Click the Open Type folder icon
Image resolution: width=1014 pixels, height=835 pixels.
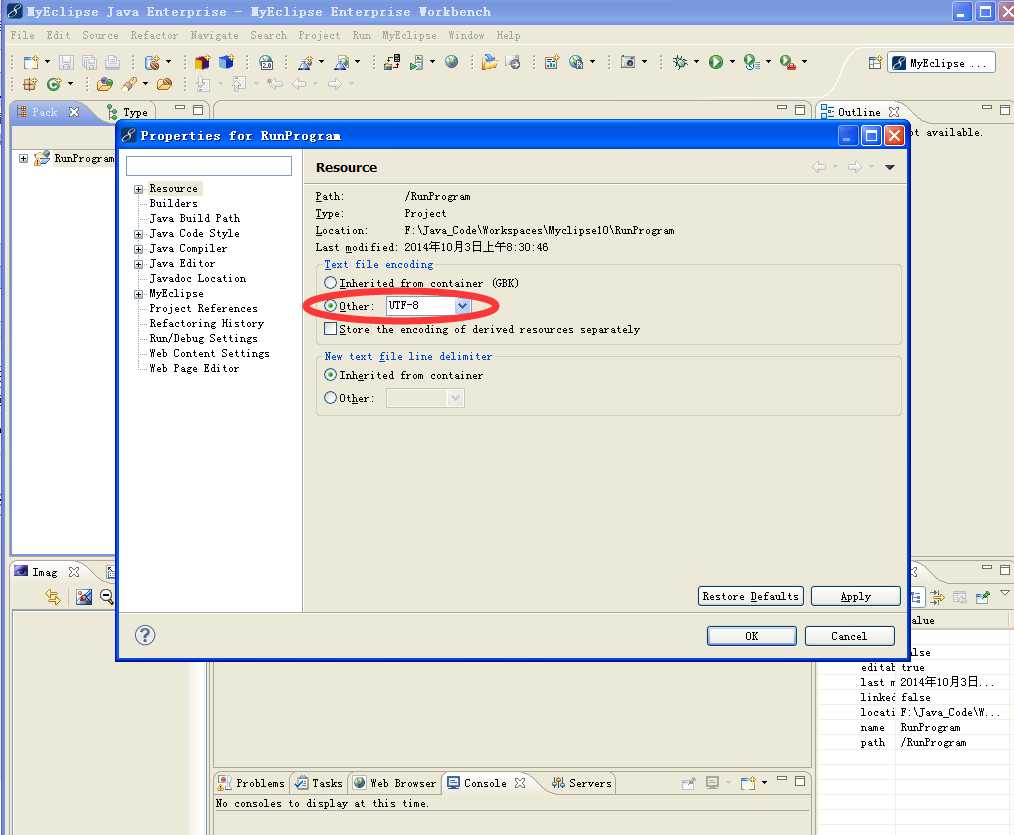coord(105,84)
